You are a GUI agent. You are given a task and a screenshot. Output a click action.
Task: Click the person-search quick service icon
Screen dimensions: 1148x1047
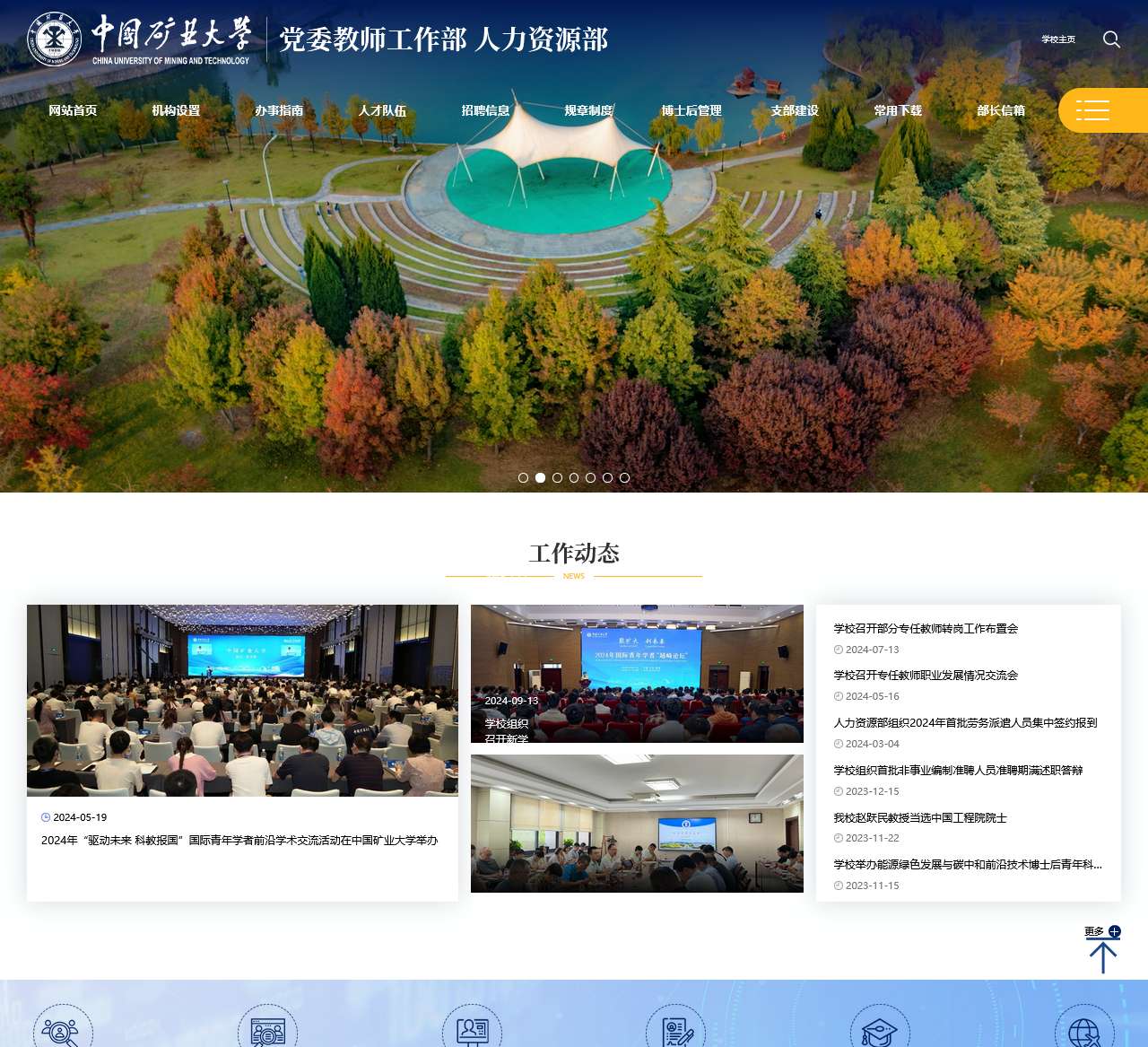(x=62, y=1032)
